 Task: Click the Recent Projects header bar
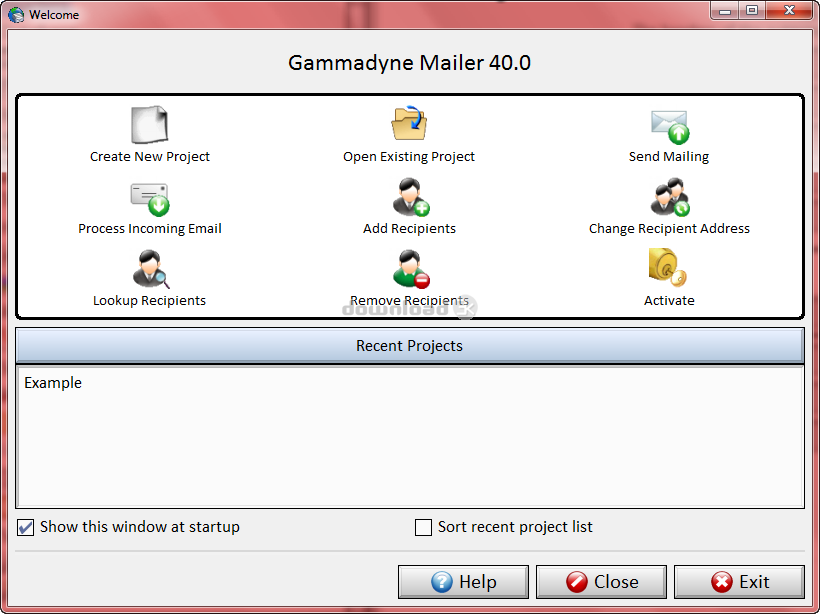click(409, 346)
